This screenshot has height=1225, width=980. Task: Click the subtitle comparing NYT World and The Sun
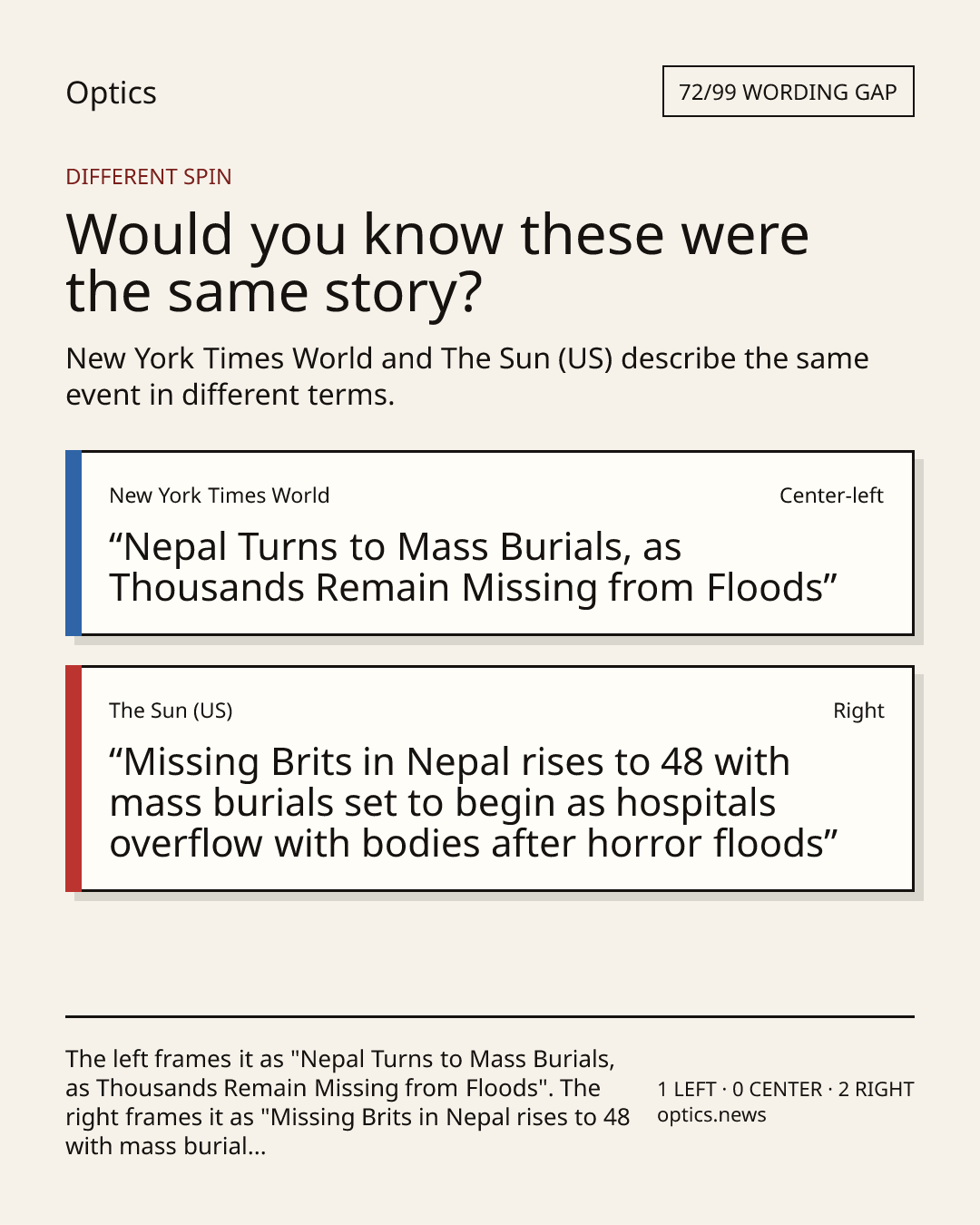(467, 377)
